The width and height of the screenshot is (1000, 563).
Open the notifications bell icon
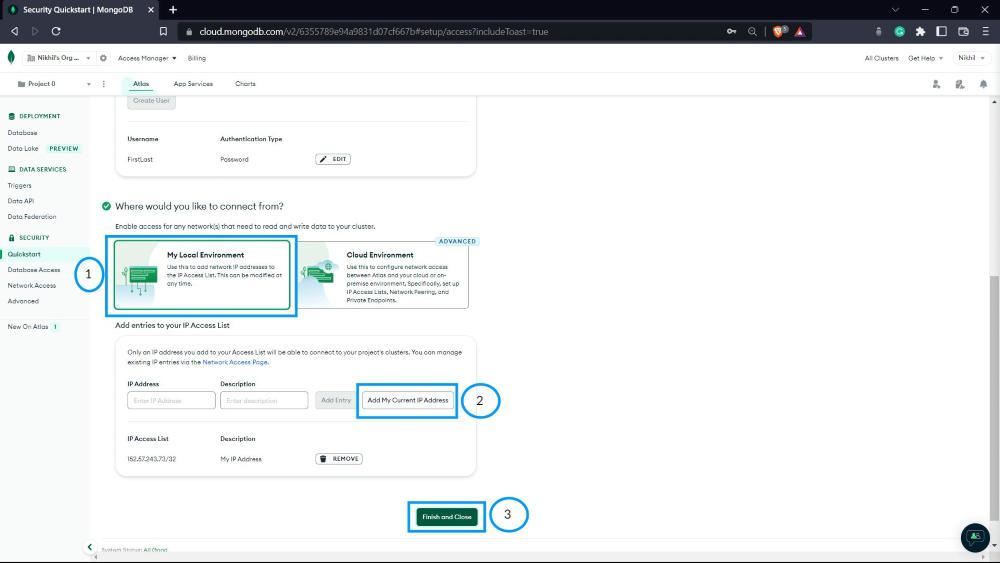[983, 84]
